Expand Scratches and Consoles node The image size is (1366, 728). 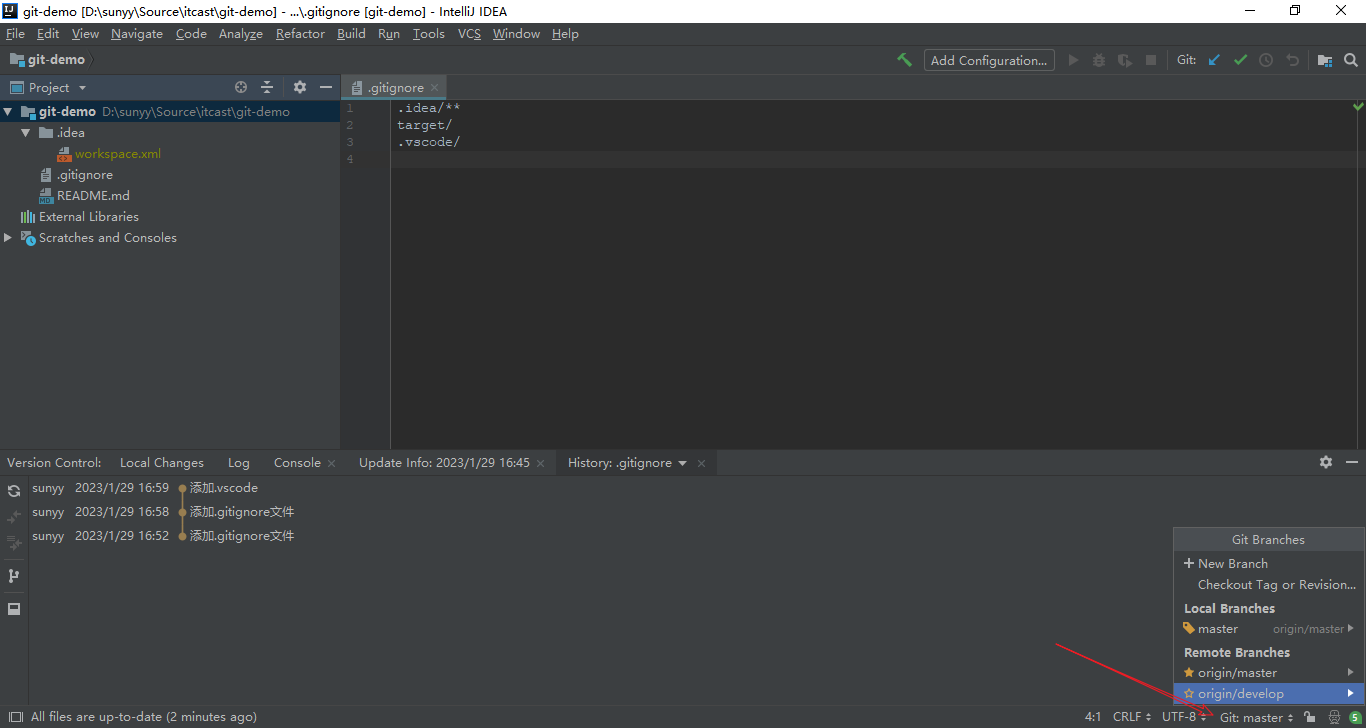click(x=9, y=238)
